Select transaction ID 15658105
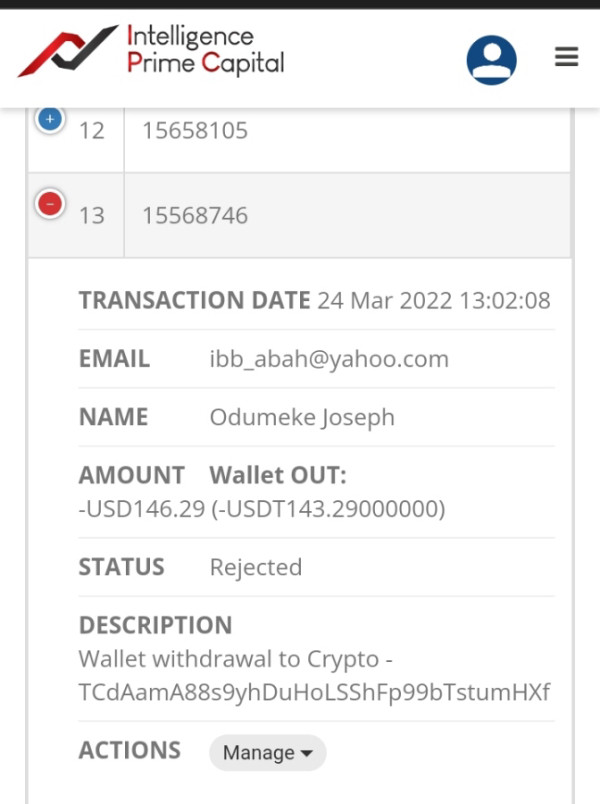 coord(195,131)
